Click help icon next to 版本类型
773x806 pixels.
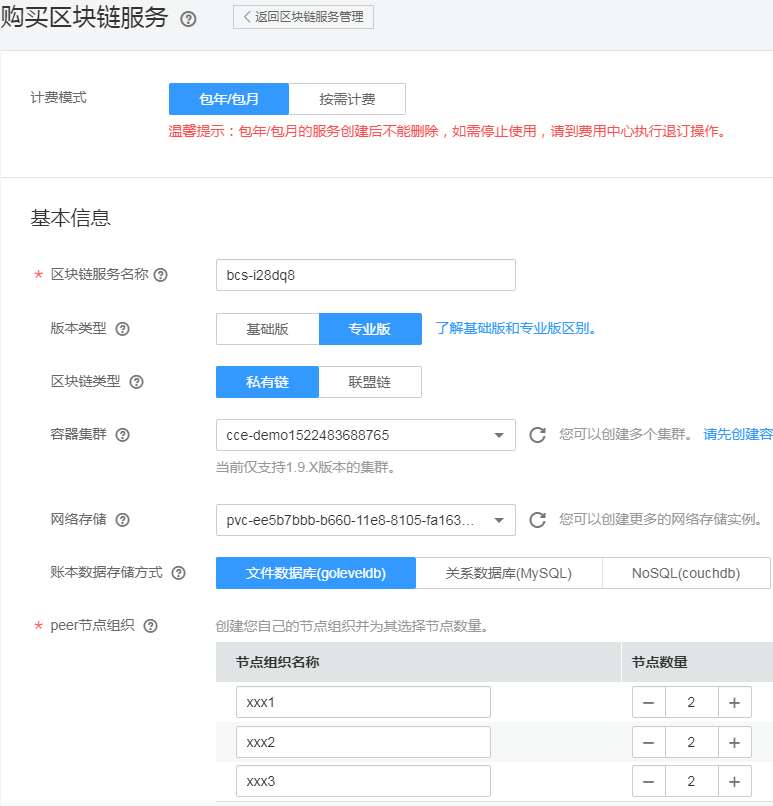point(122,328)
